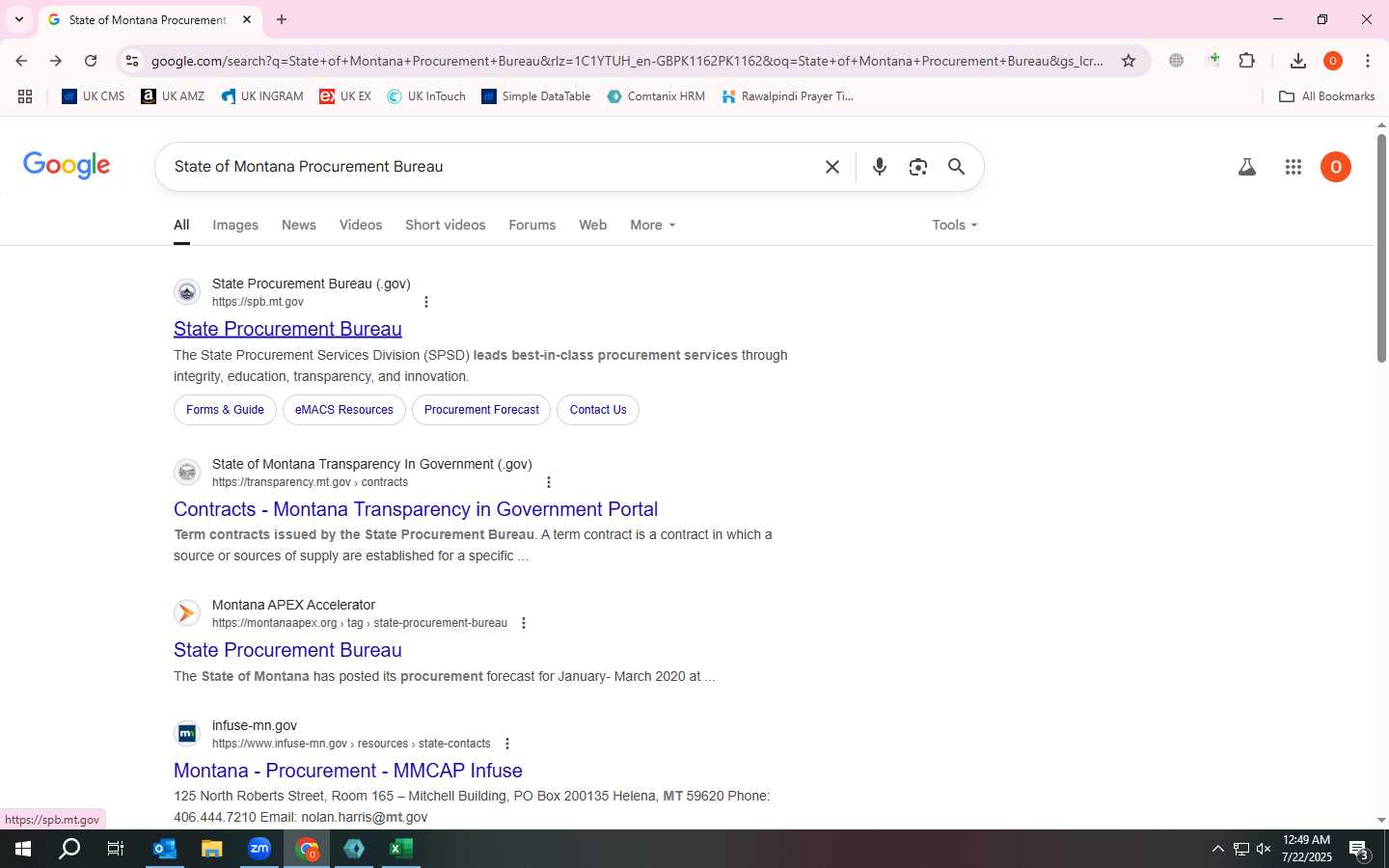Expand the Tools dropdown

pyautogui.click(x=955, y=225)
